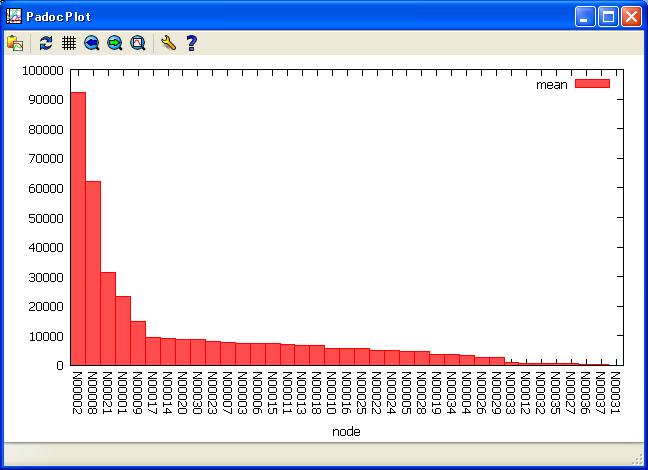Click the red mean legend swatch
Screen dimensions: 648x470
[591, 85]
